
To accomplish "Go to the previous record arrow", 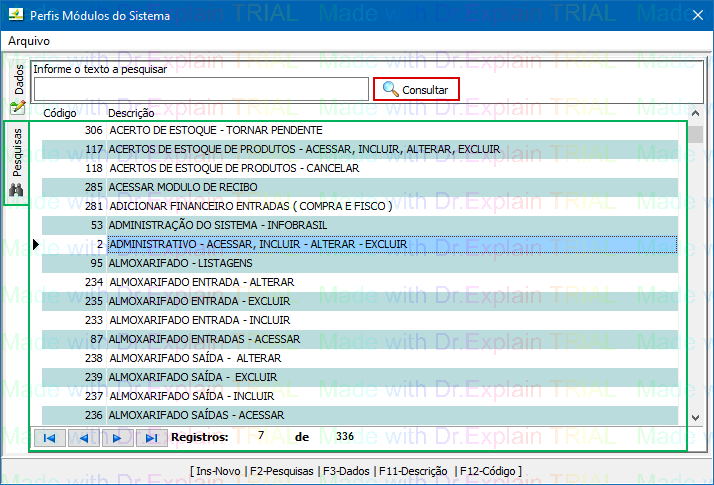I will coord(83,438).
